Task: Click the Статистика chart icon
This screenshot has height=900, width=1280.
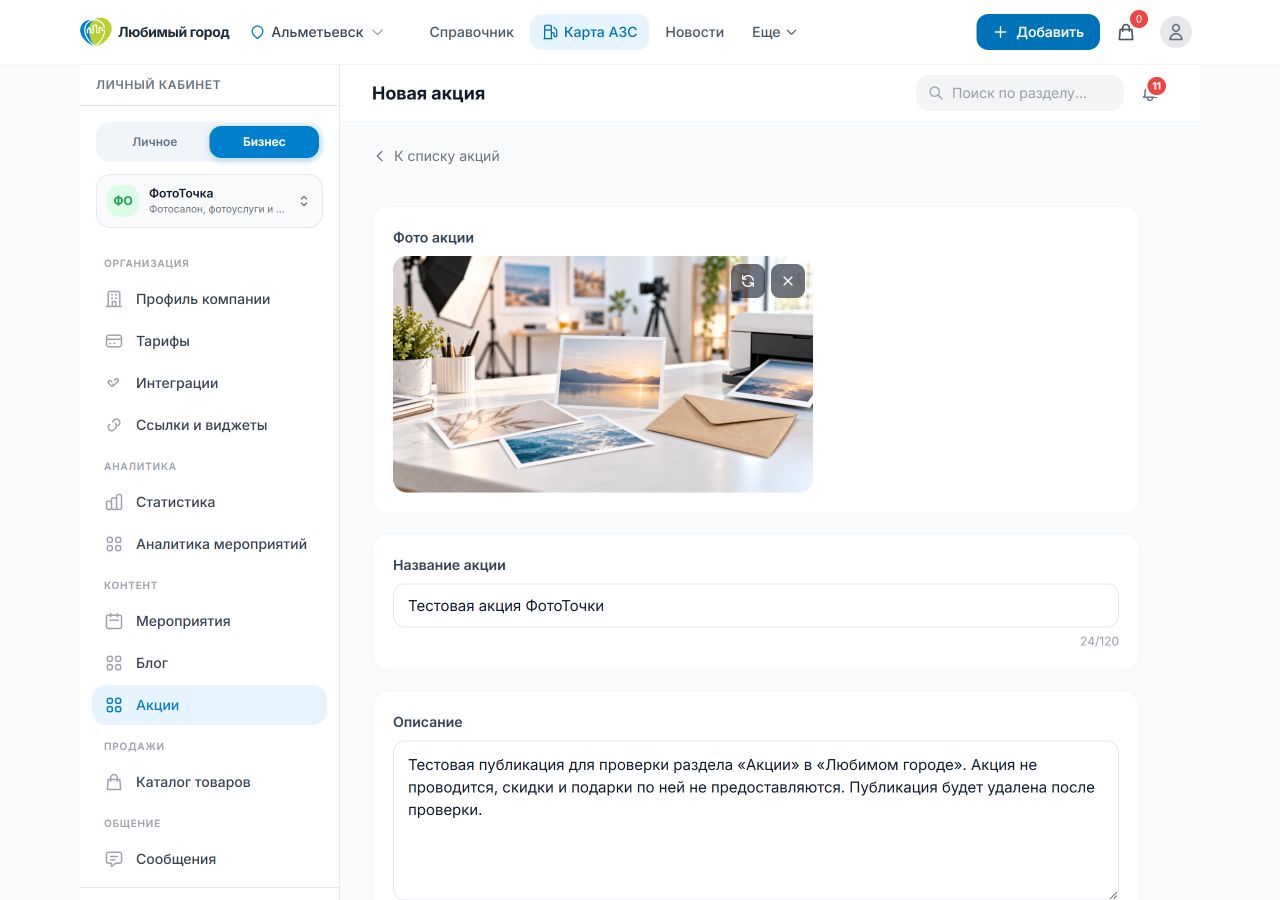Action: [x=114, y=502]
